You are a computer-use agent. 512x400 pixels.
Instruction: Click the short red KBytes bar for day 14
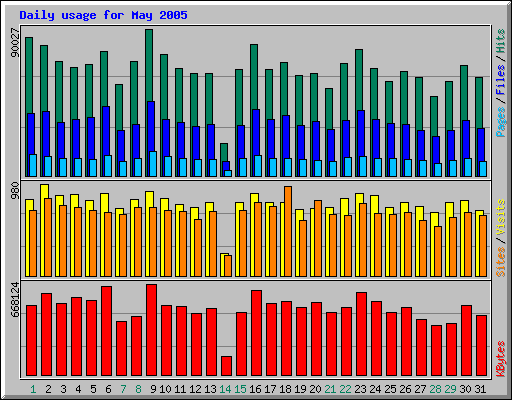coord(226,366)
